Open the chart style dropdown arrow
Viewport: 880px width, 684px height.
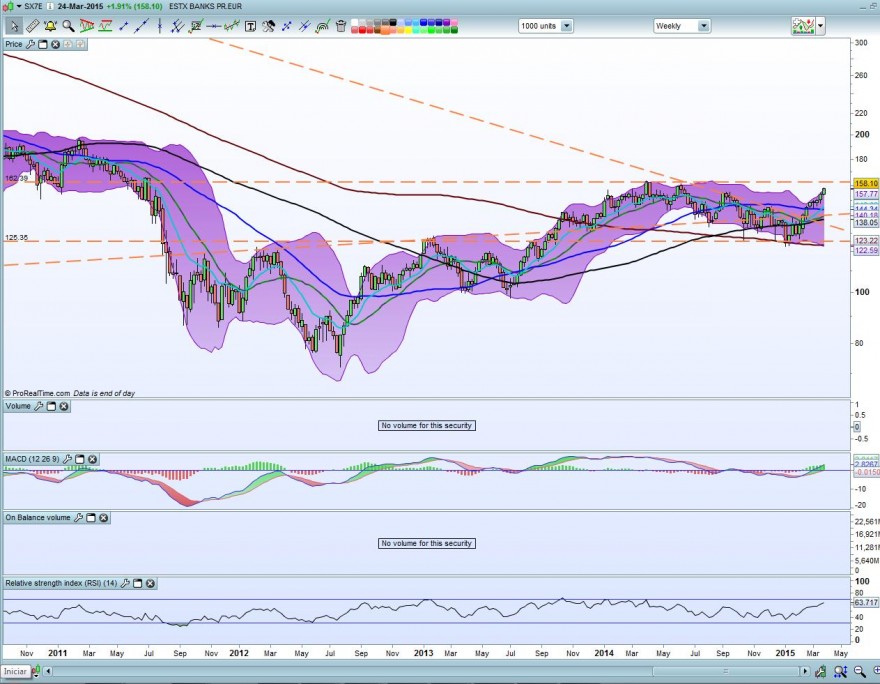tap(820, 26)
